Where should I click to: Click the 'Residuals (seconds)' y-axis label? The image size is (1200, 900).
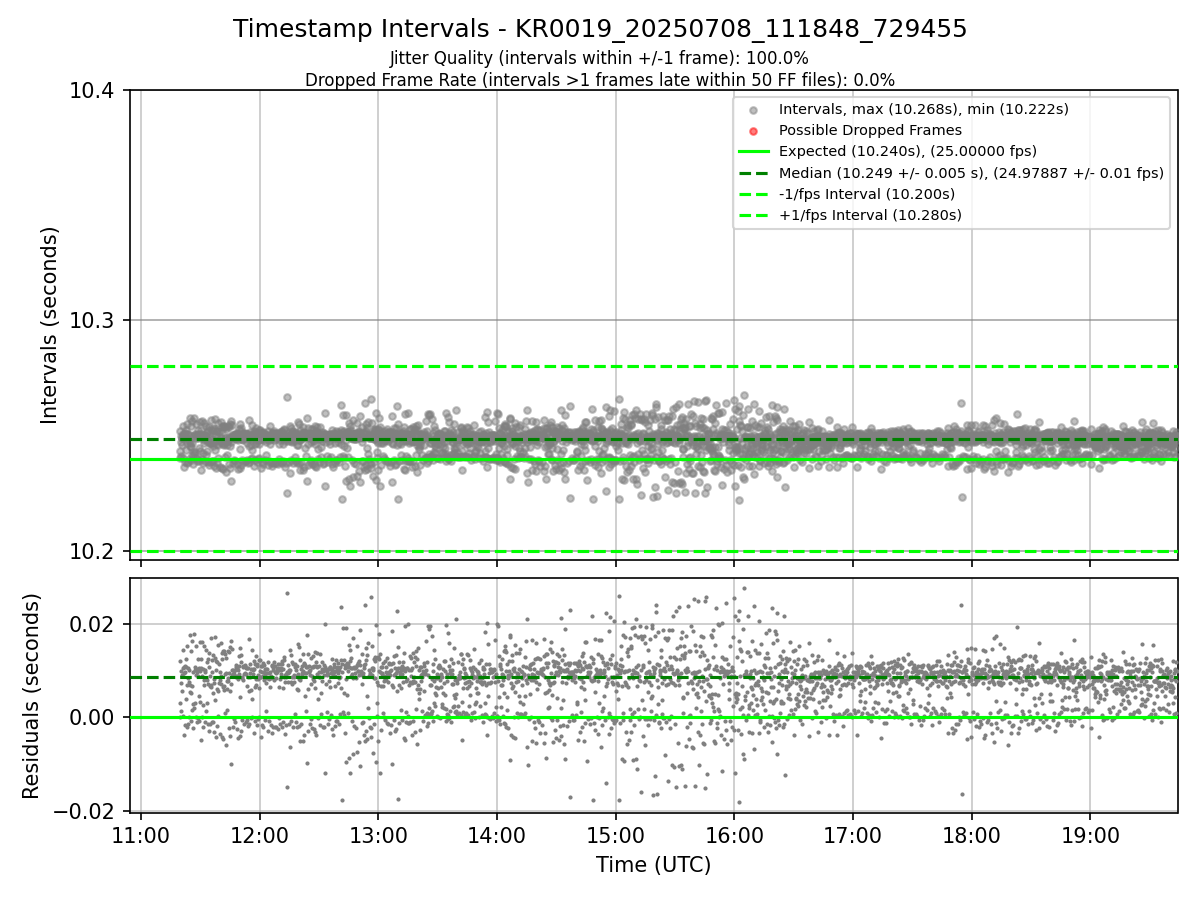pyautogui.click(x=31, y=696)
